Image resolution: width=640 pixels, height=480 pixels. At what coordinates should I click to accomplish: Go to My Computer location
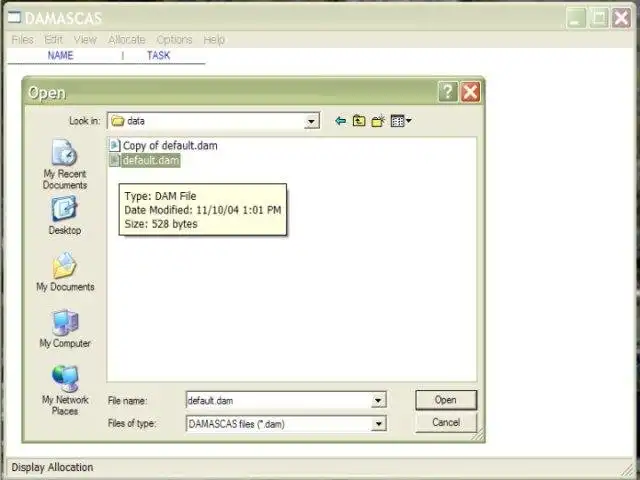pos(65,329)
